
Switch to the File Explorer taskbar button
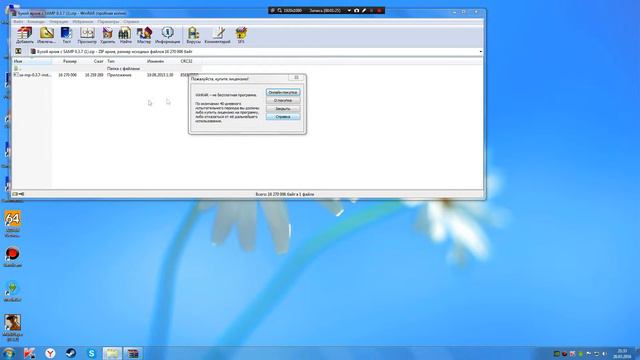[112, 353]
